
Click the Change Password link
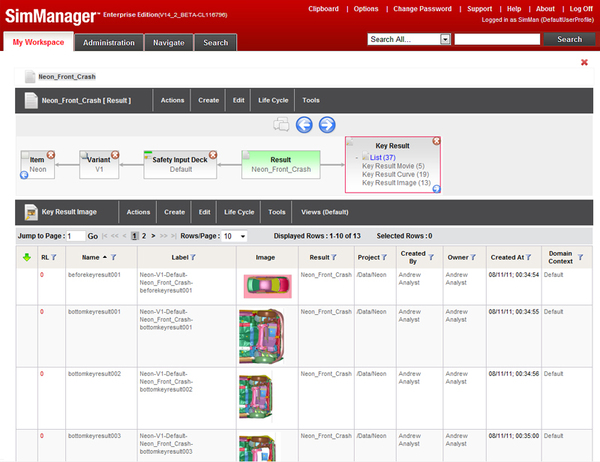pyautogui.click(x=421, y=8)
